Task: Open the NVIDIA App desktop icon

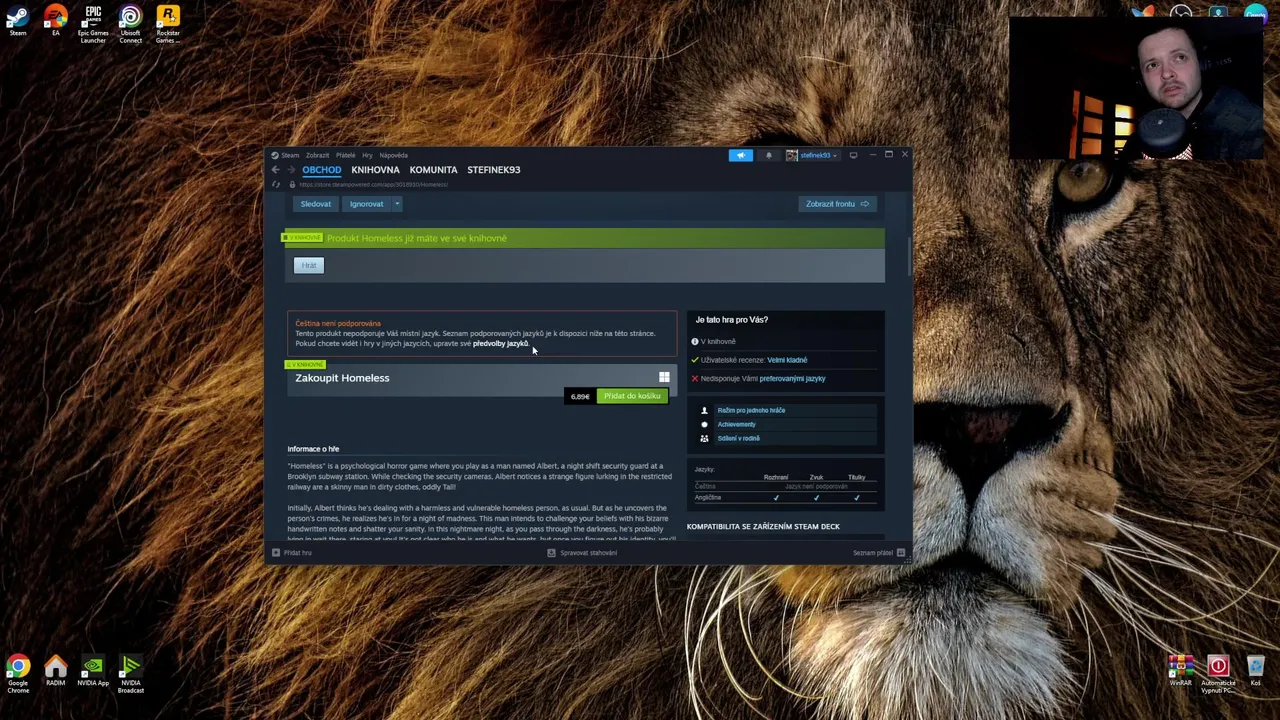Action: 93,671
